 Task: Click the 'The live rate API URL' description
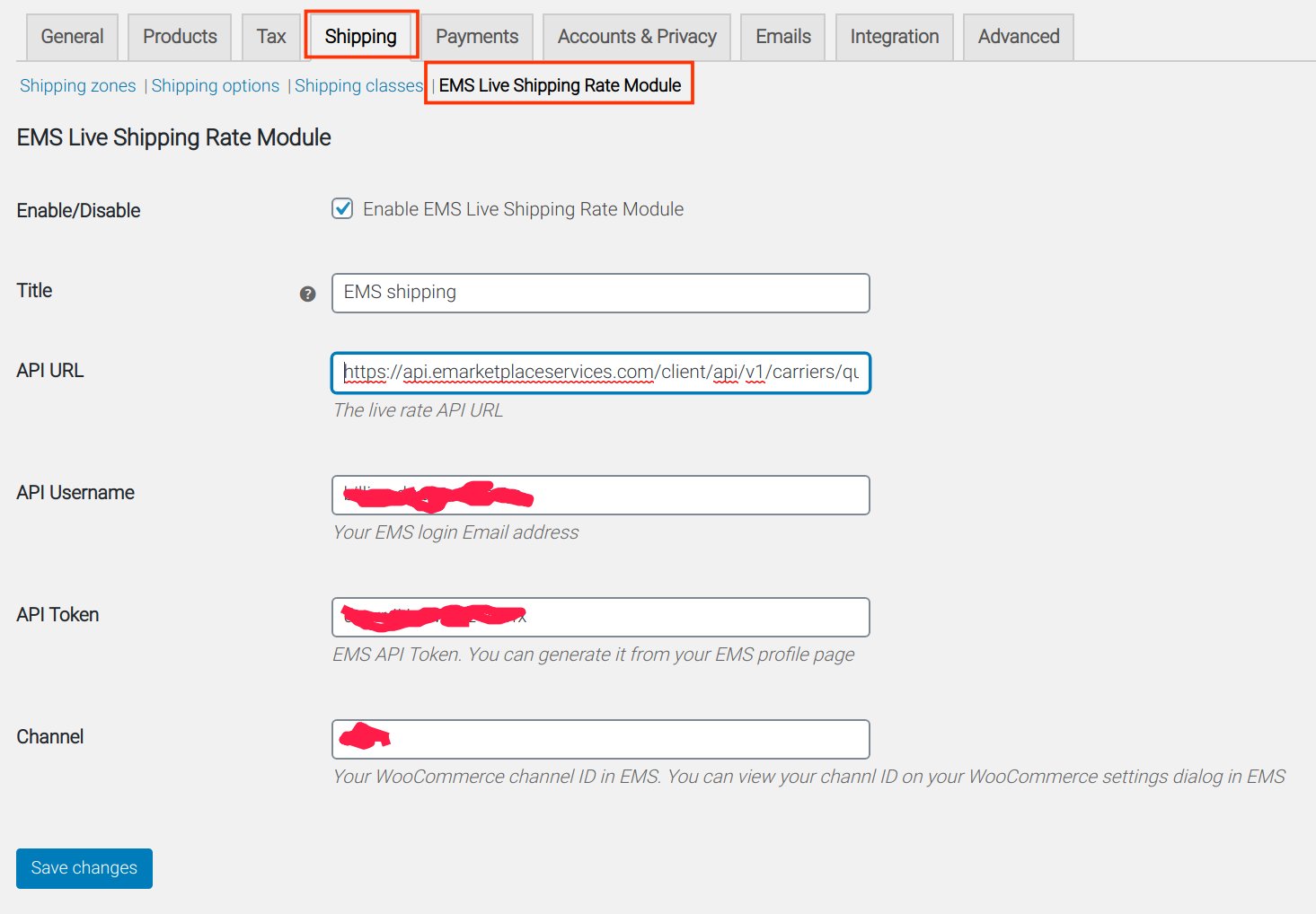pos(419,410)
